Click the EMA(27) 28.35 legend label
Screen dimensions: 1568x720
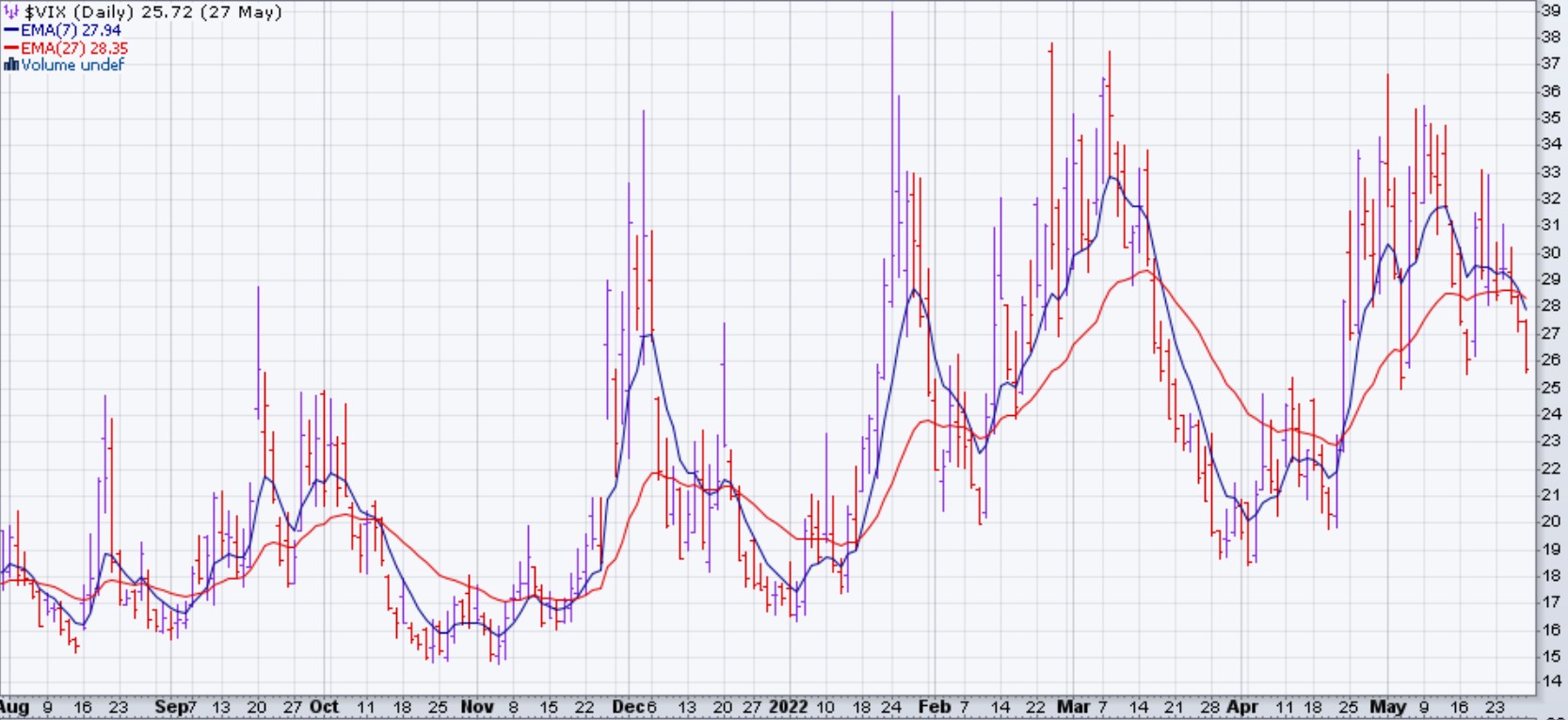(74, 48)
